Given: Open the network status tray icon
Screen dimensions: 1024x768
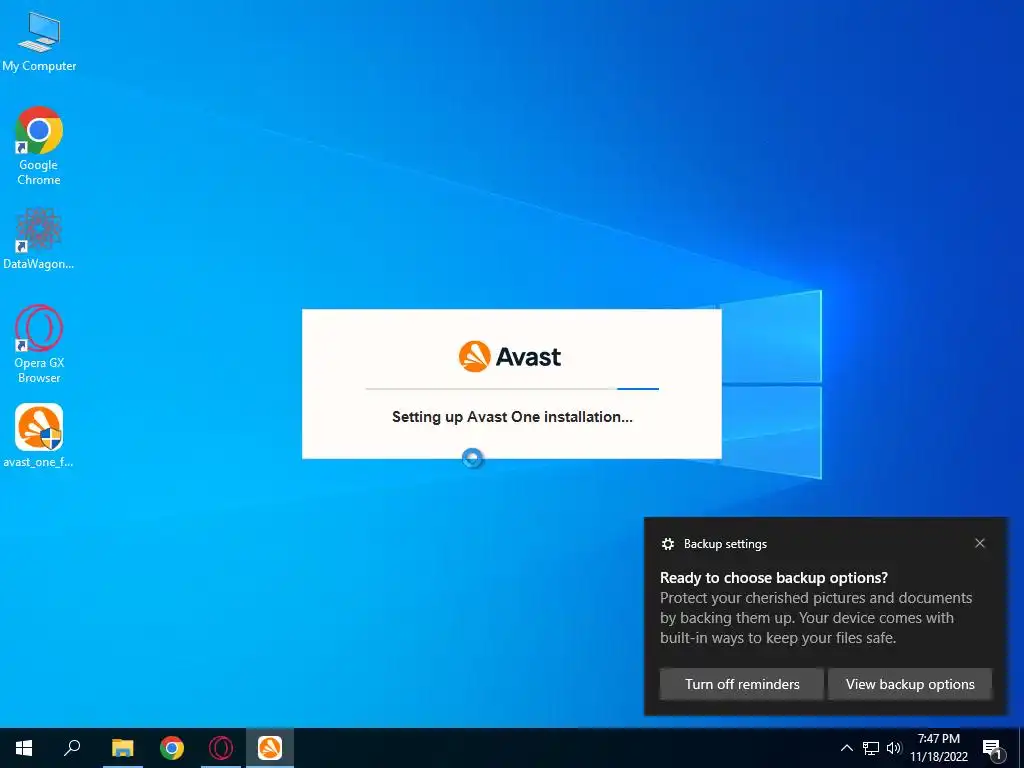Looking at the screenshot, I should tap(871, 748).
